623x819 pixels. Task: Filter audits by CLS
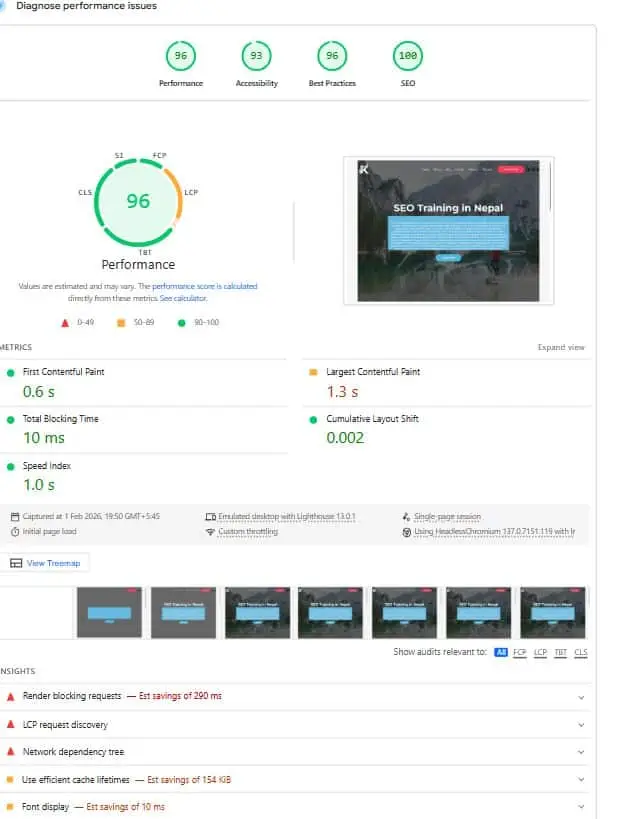(x=581, y=652)
